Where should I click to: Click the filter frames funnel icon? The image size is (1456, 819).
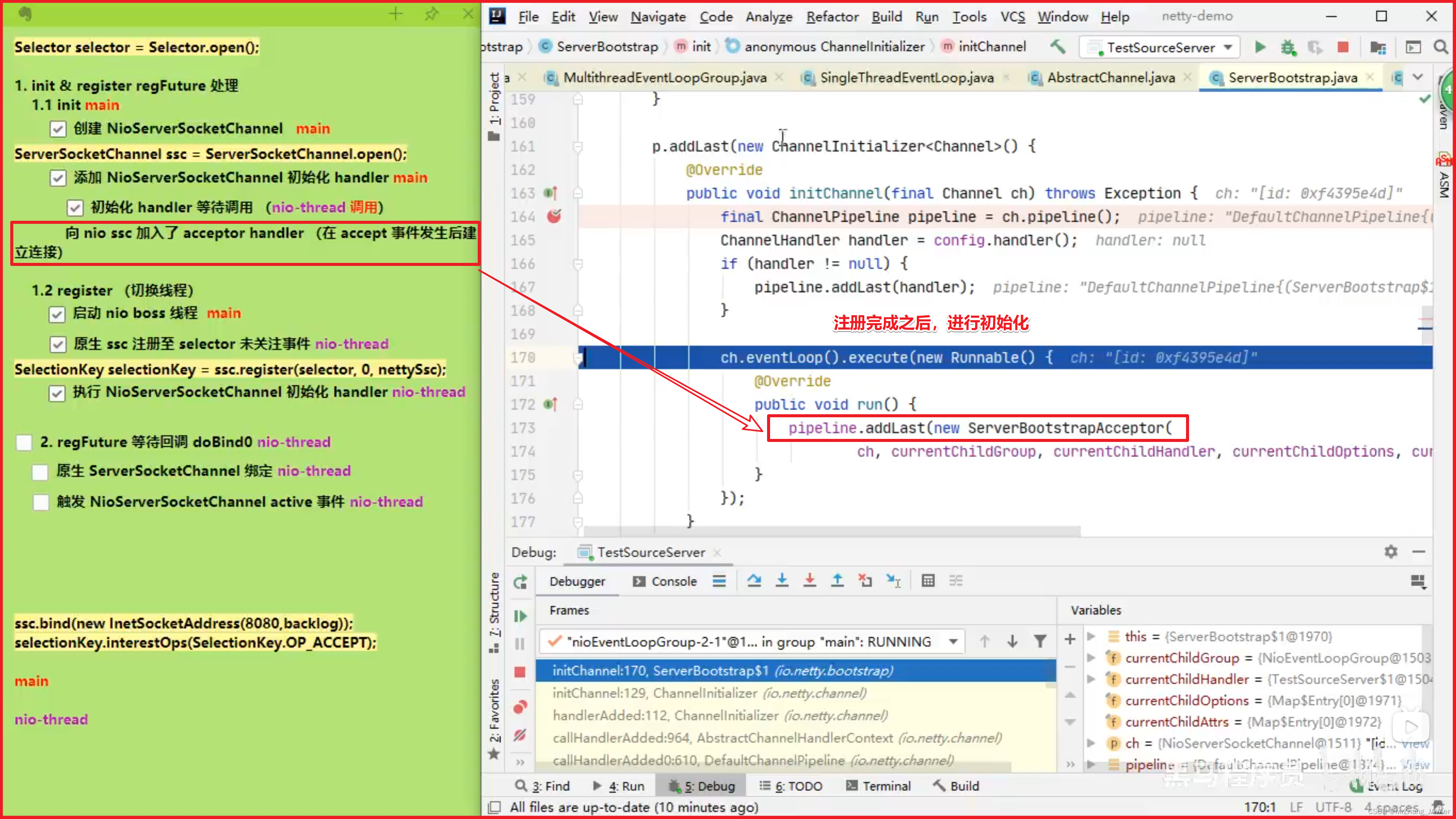coord(1039,641)
